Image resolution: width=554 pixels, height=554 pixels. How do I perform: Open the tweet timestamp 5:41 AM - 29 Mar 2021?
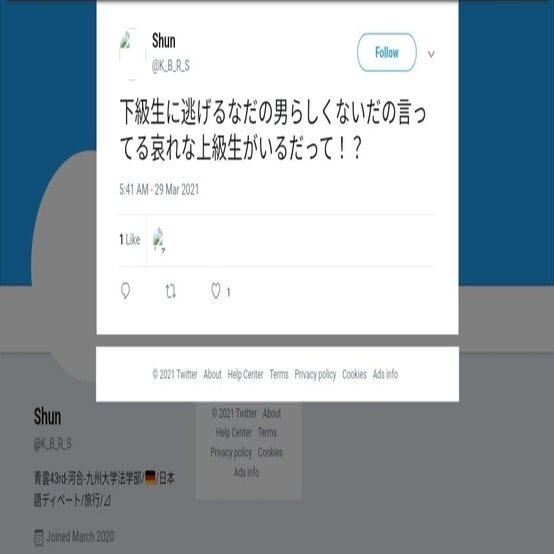pyautogui.click(x=159, y=190)
